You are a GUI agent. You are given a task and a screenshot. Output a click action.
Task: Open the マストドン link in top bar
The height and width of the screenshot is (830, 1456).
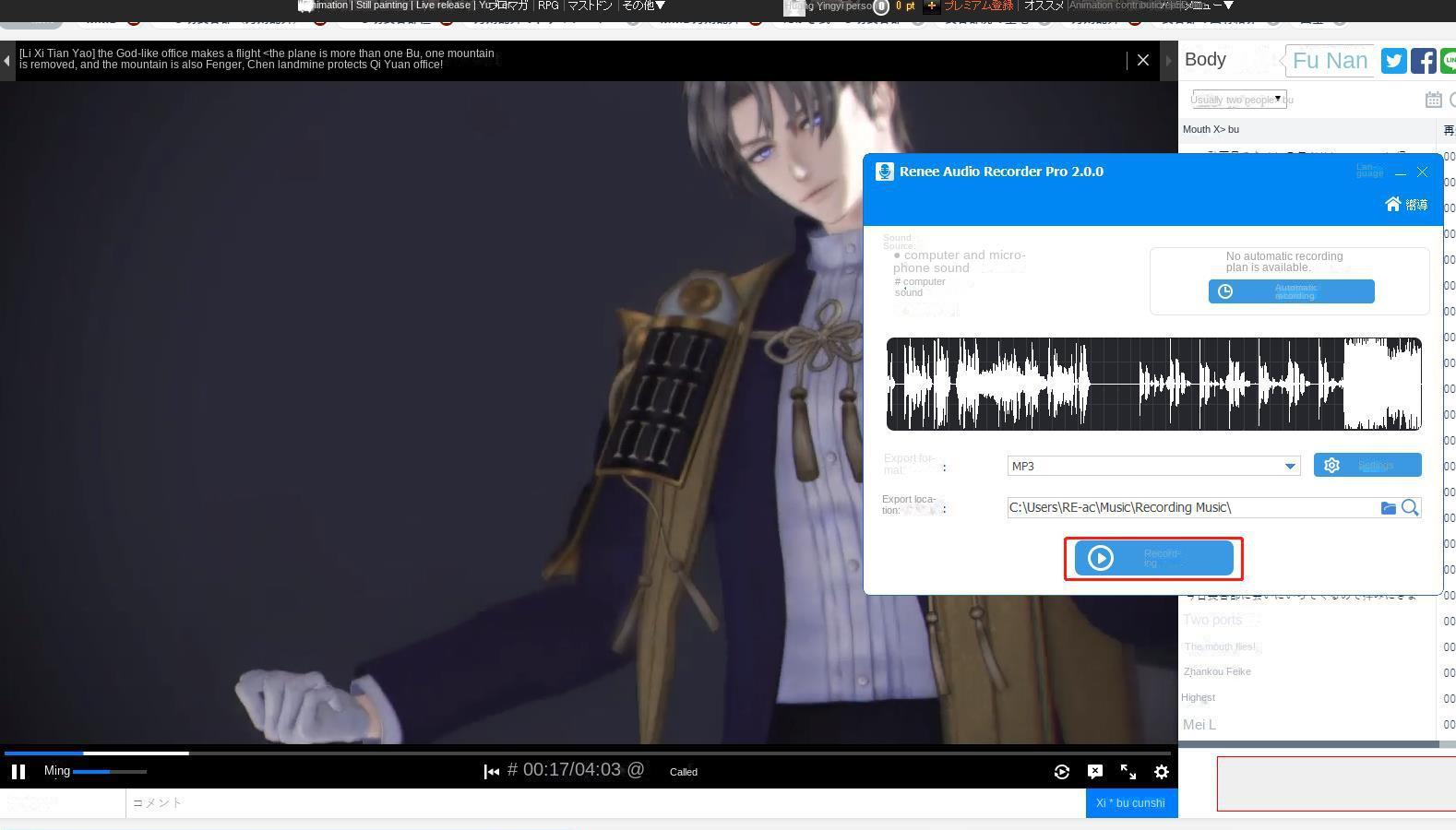coord(590,6)
